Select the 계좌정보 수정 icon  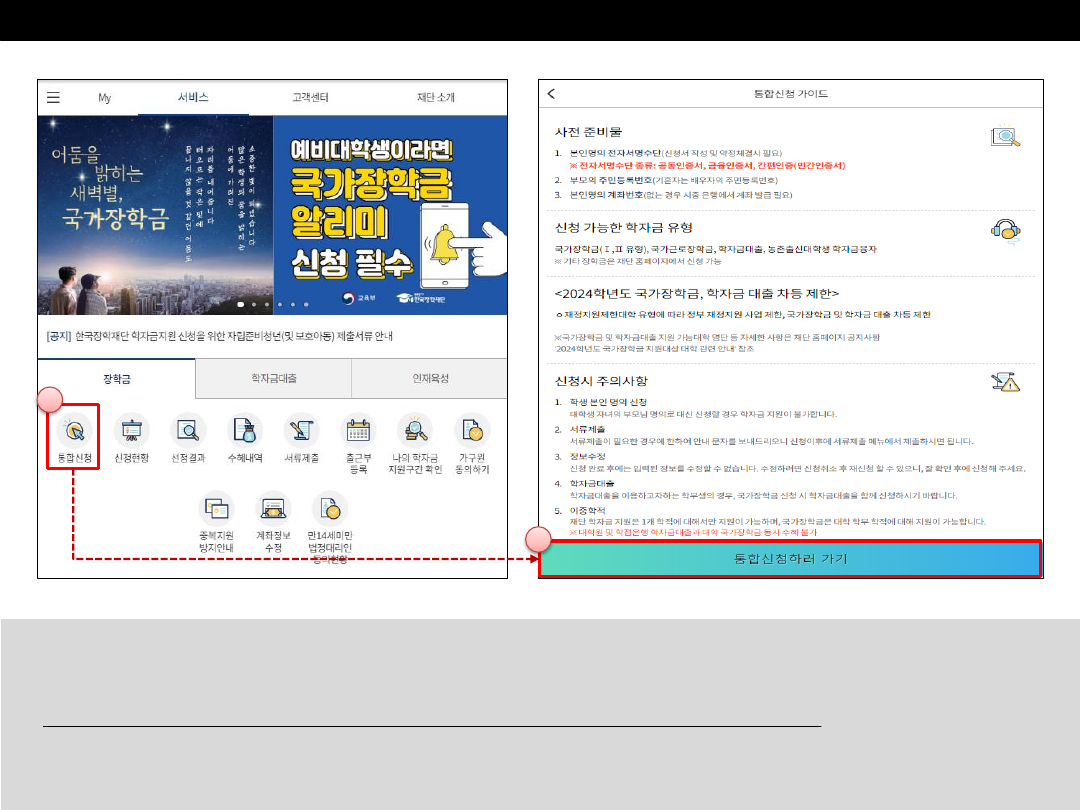273,509
